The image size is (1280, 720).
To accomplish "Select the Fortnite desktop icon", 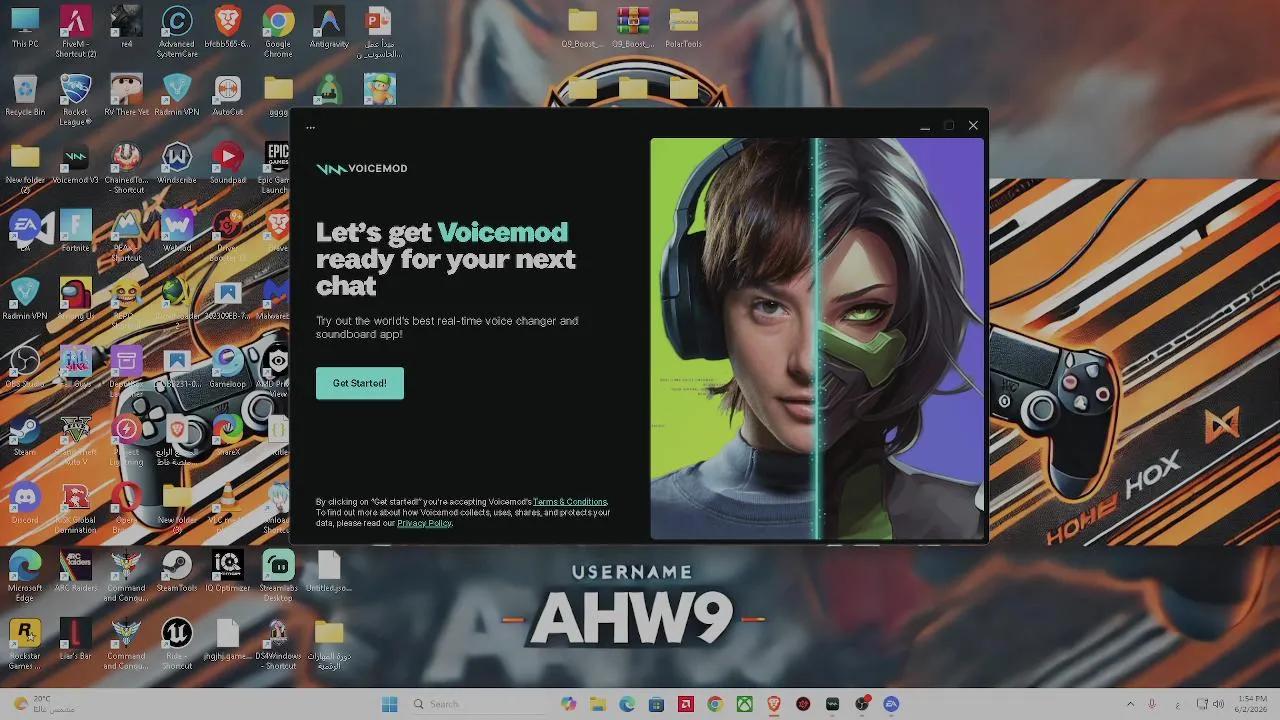I will click(75, 230).
